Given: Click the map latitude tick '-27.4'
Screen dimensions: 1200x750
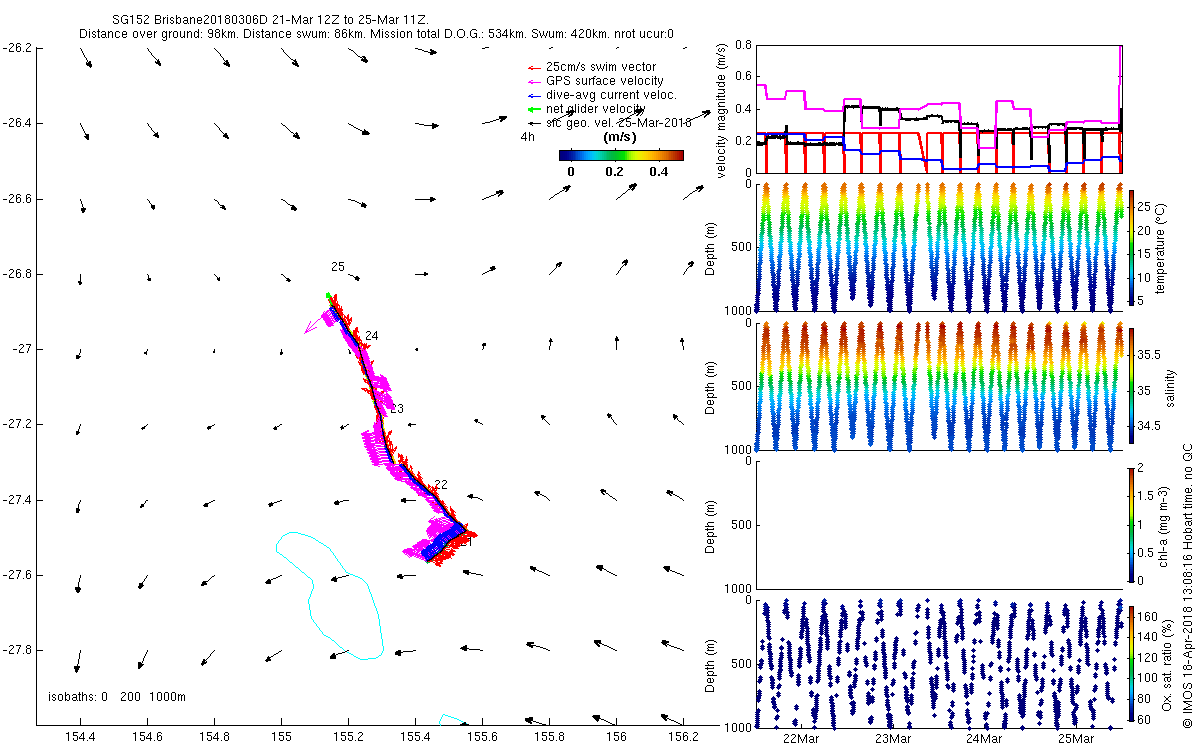Looking at the screenshot, I should pos(16,500).
